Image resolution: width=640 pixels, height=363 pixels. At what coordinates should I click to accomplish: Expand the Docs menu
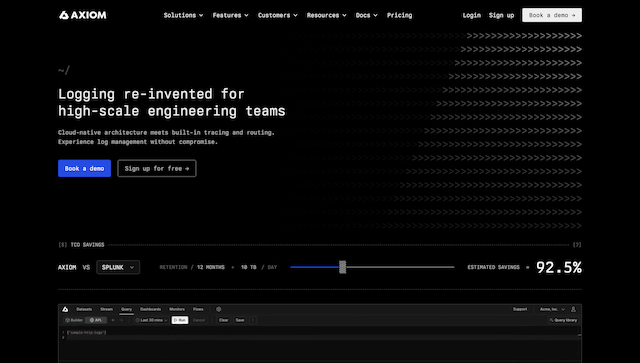point(366,15)
